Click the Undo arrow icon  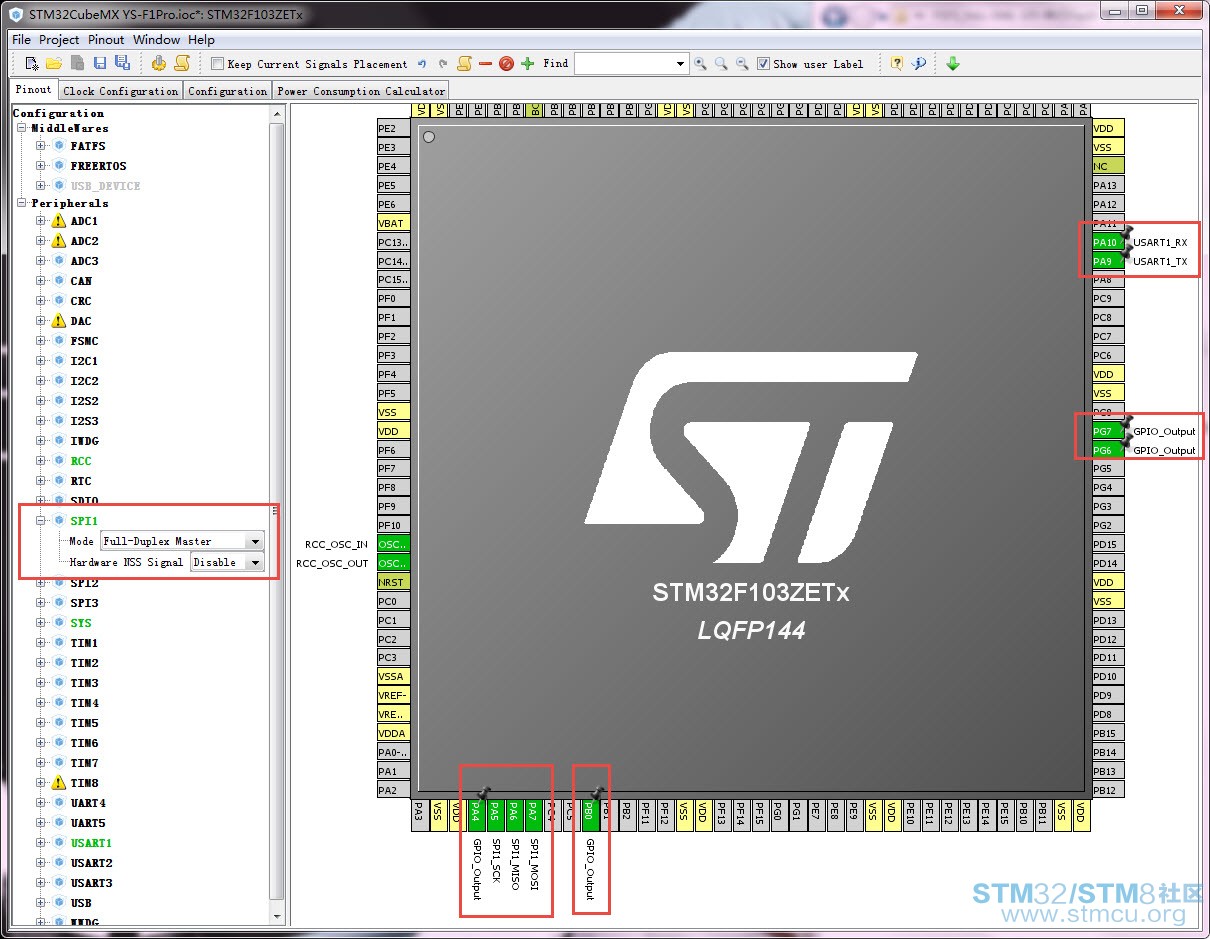pos(422,64)
